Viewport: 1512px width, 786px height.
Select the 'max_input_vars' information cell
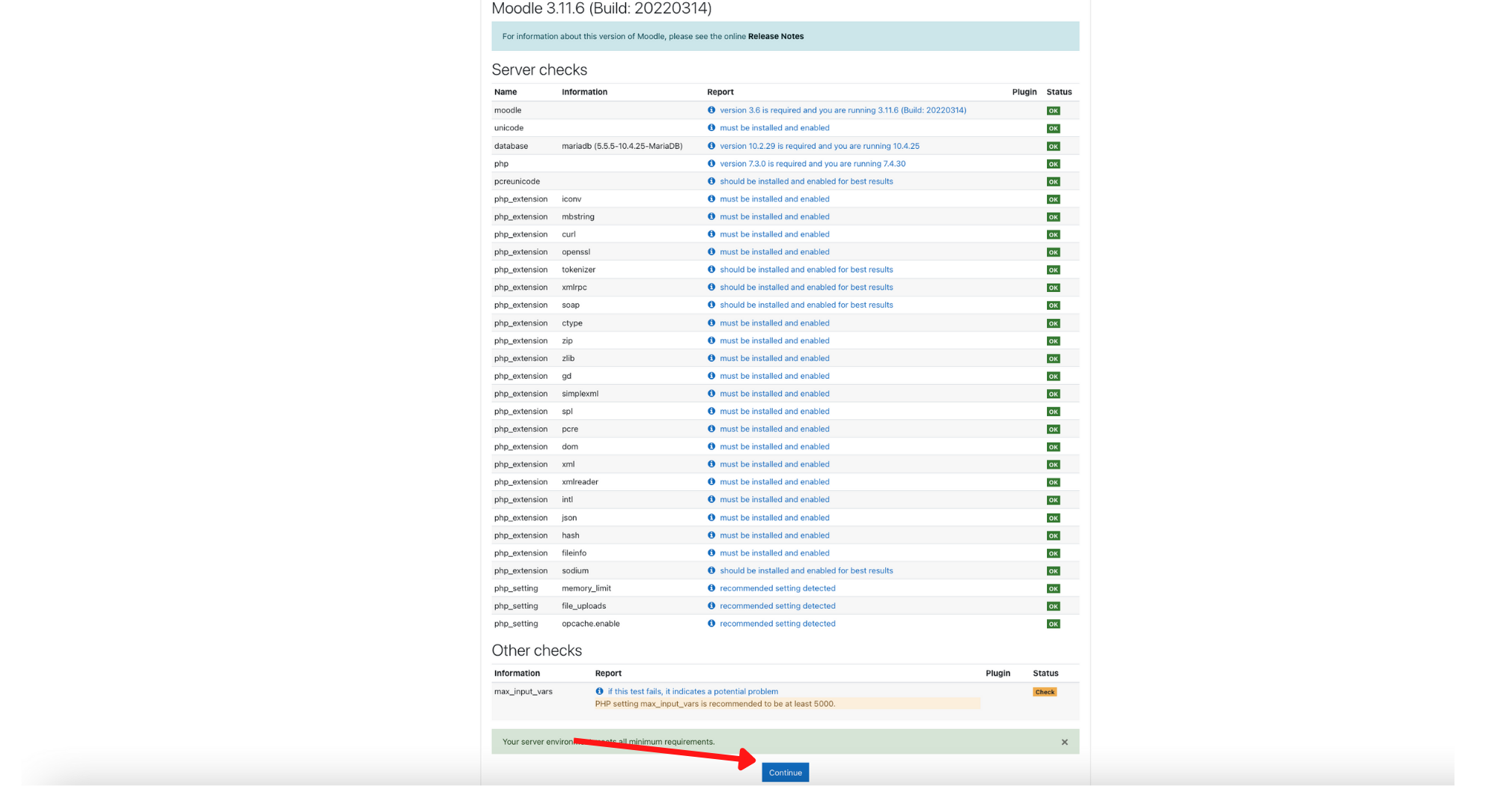tap(523, 691)
